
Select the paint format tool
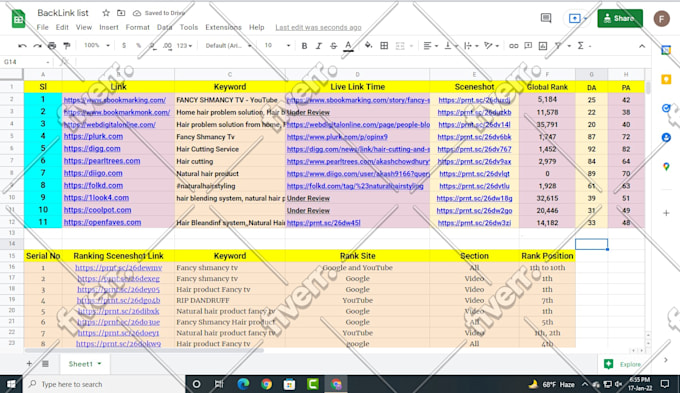pos(67,46)
